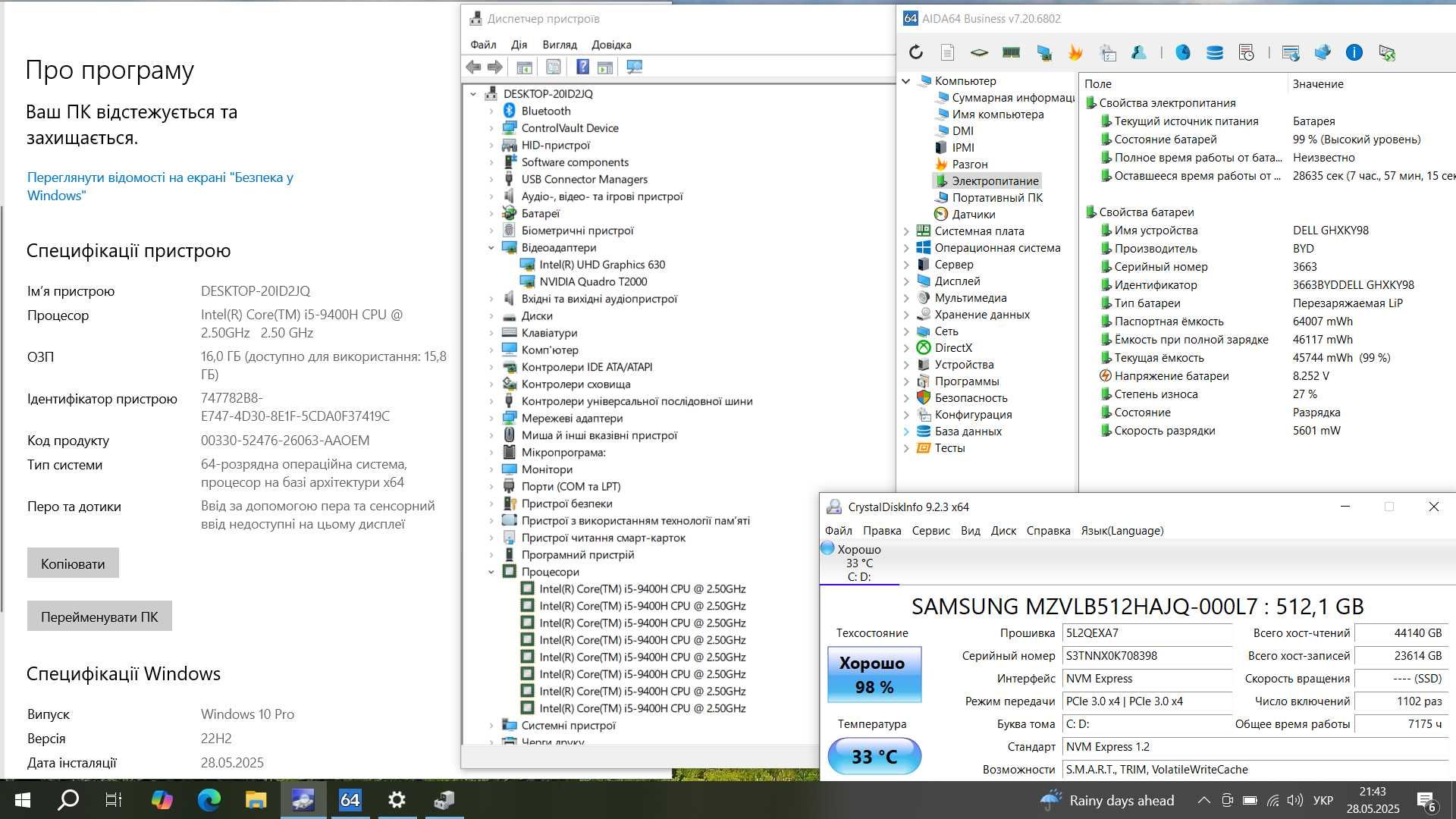
Task: Collapse the Відеоадаптери node
Action: point(491,247)
